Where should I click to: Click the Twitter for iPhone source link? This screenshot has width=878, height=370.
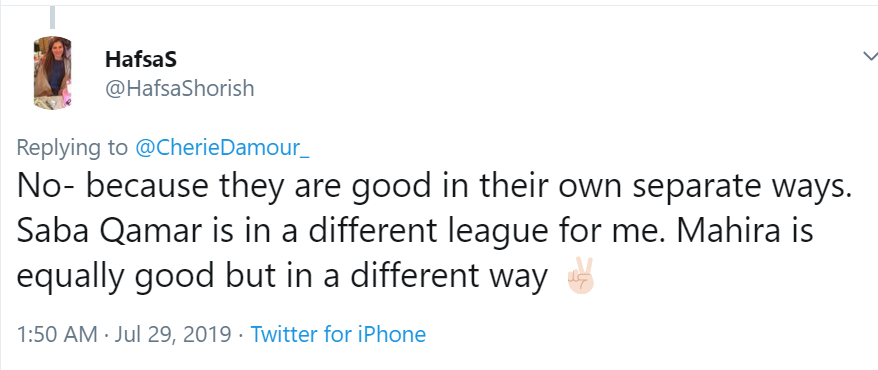point(338,334)
